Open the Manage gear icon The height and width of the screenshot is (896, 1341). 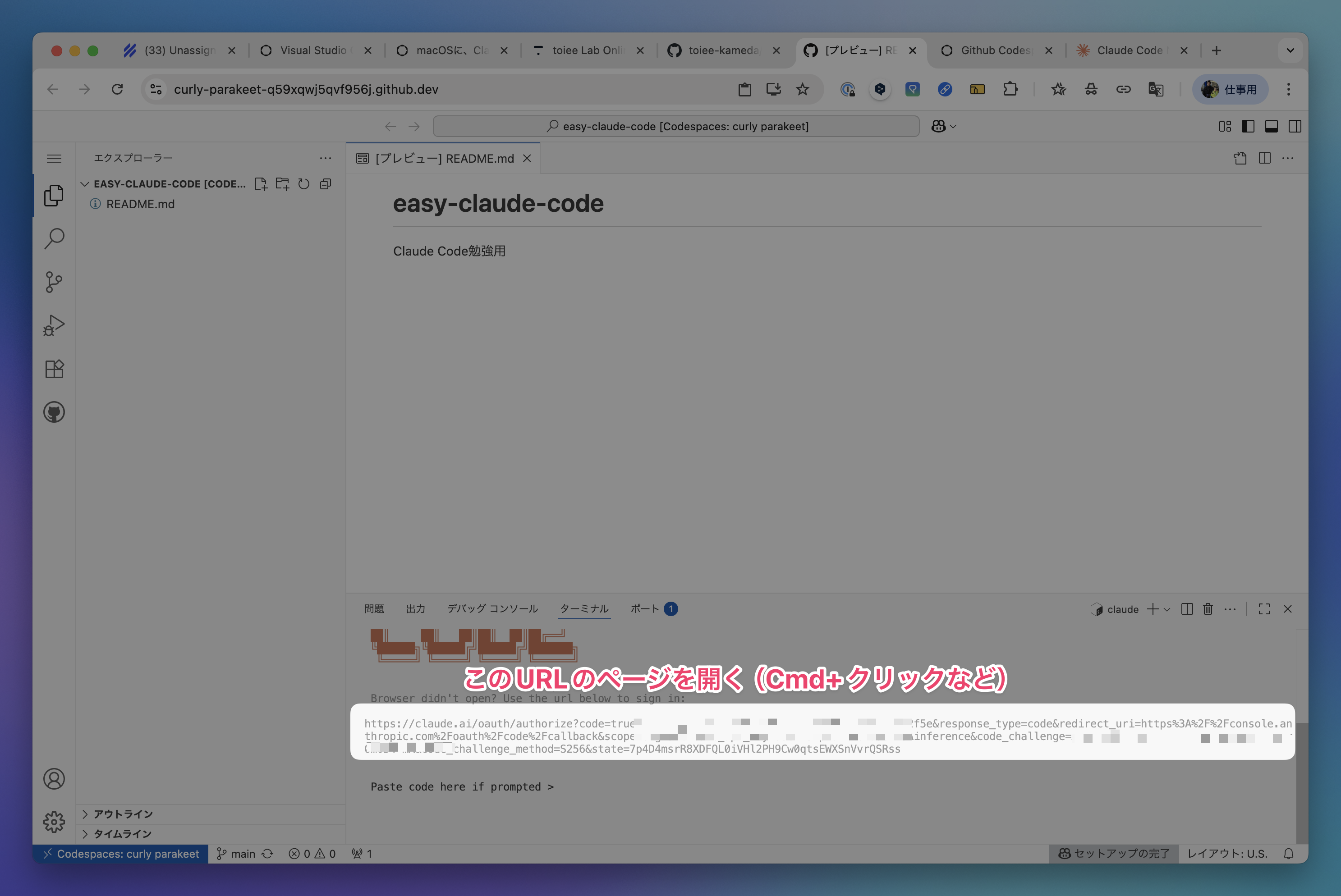click(54, 822)
